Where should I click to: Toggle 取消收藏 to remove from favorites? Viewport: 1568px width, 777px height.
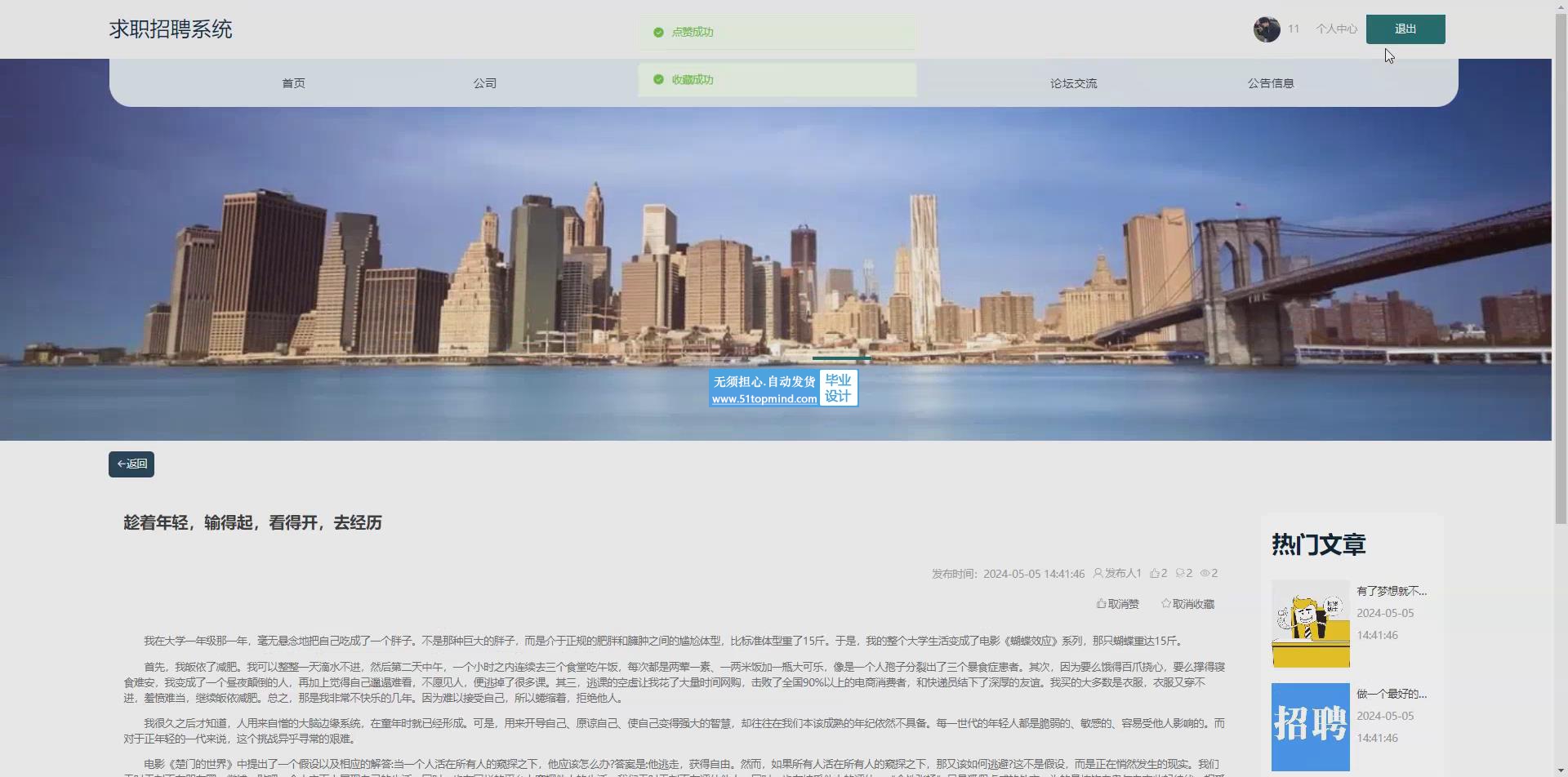1187,604
